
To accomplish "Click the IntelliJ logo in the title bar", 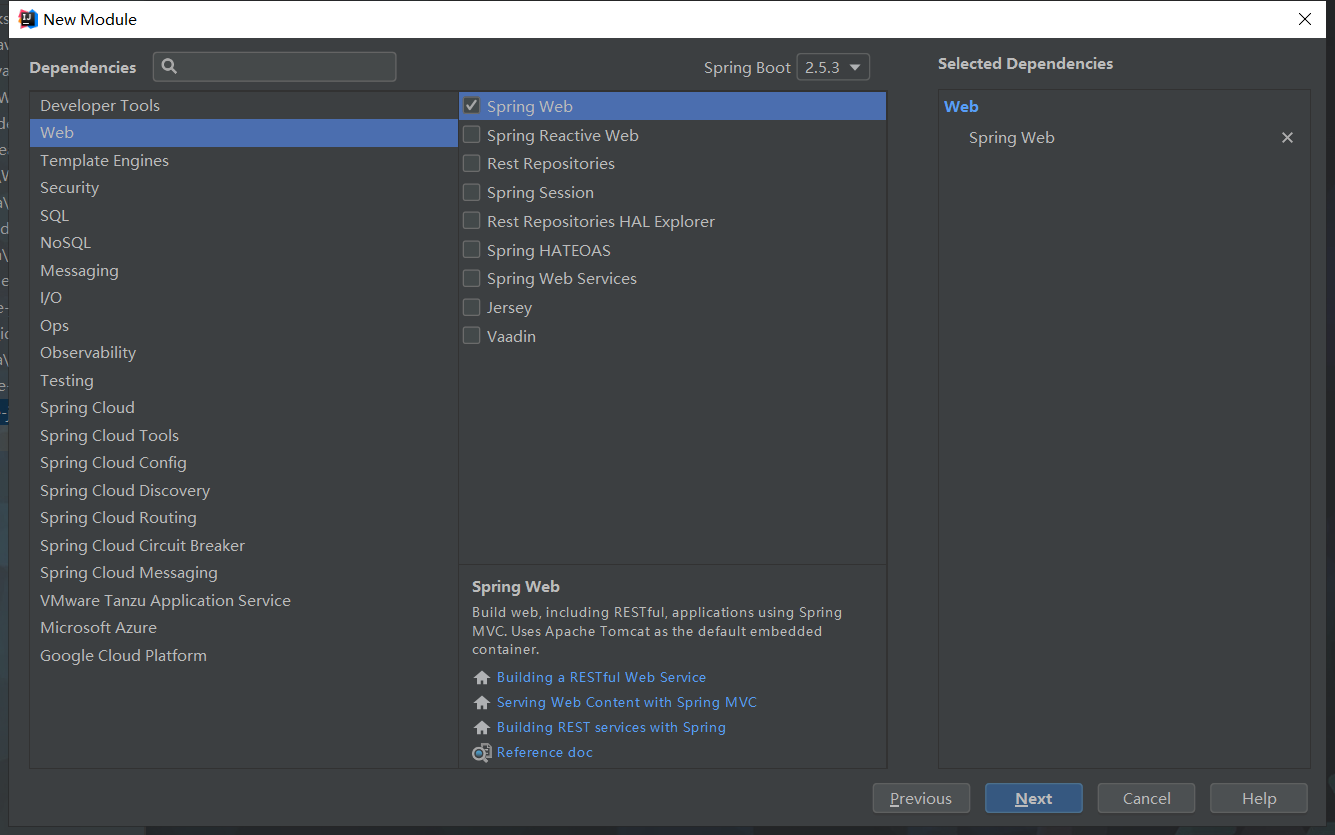I will [x=28, y=19].
